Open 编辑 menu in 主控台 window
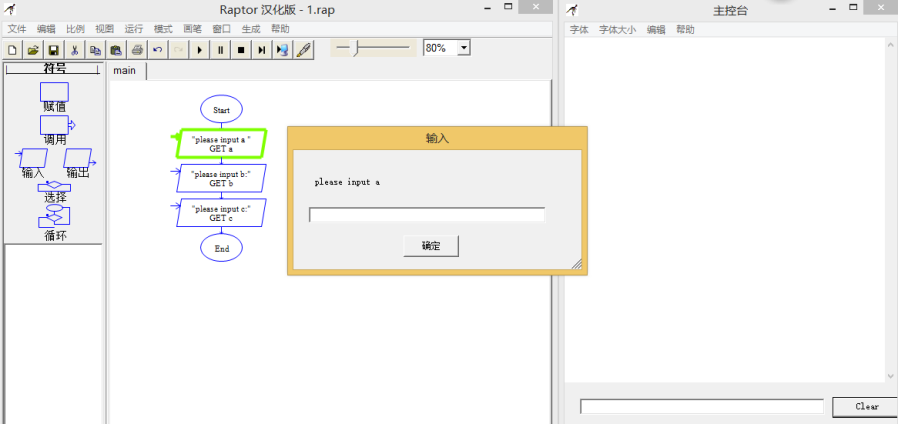 click(656, 30)
